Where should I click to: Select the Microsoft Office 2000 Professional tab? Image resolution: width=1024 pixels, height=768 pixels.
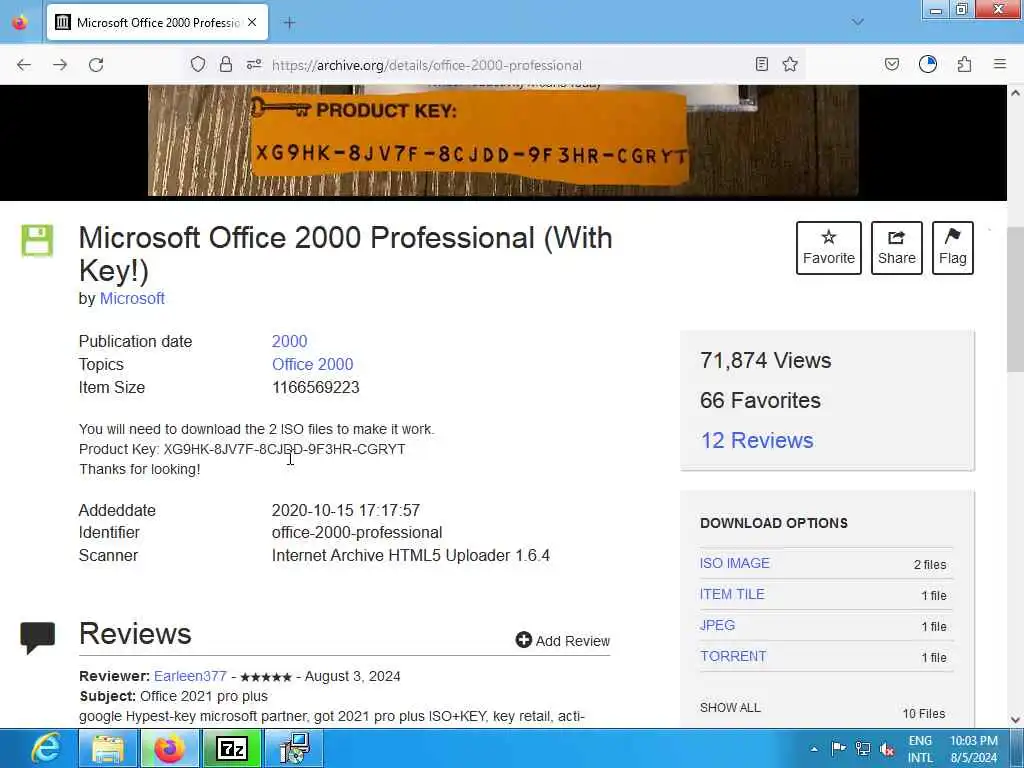tap(157, 22)
